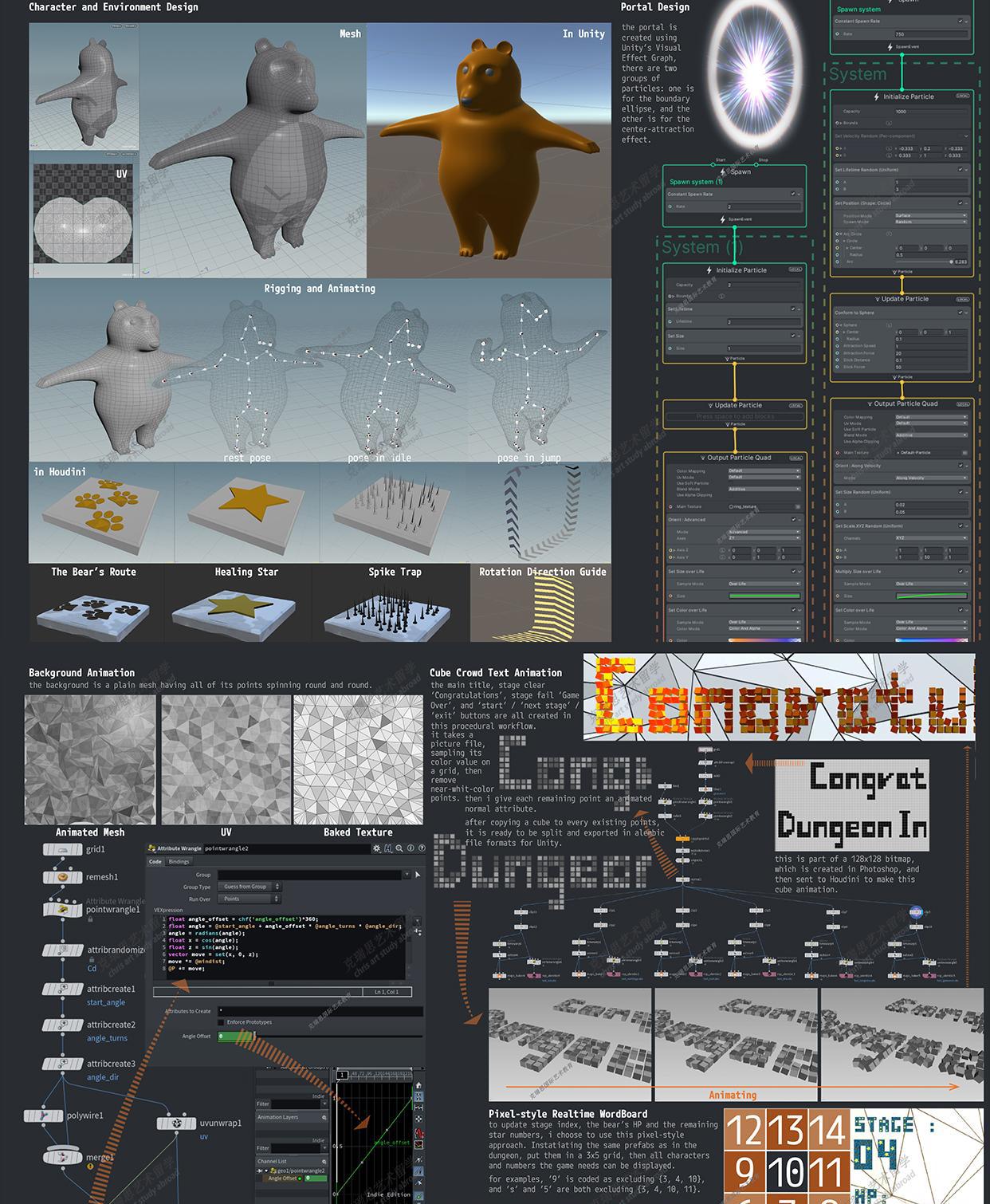
Task: Click the Capacity field showing 1000
Action: pyautogui.click(x=930, y=112)
